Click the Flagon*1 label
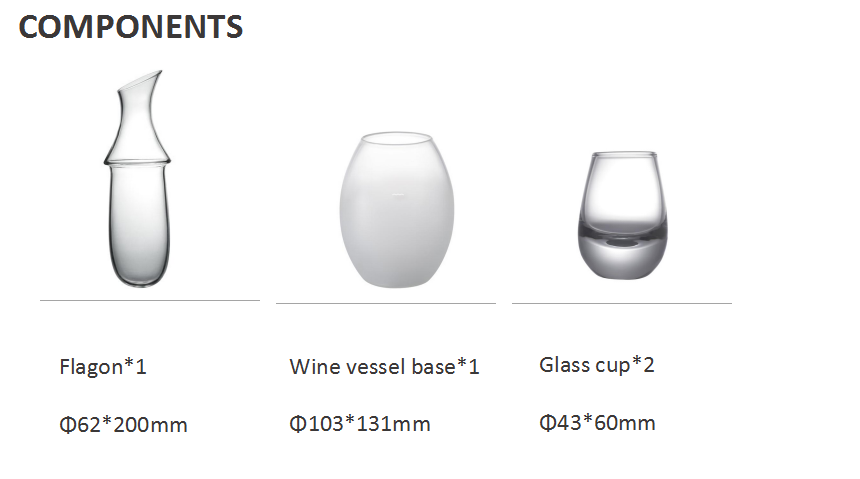 coord(103,367)
